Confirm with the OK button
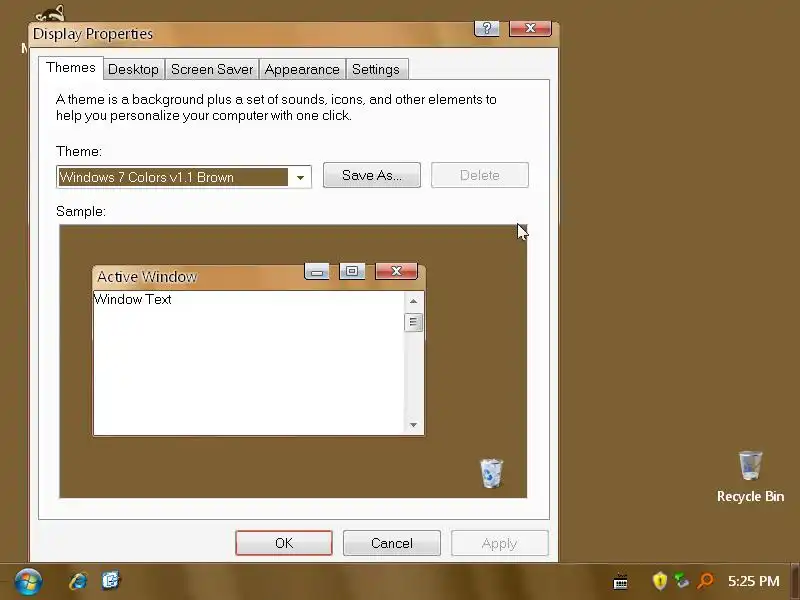Image resolution: width=800 pixels, height=600 pixels. point(284,543)
